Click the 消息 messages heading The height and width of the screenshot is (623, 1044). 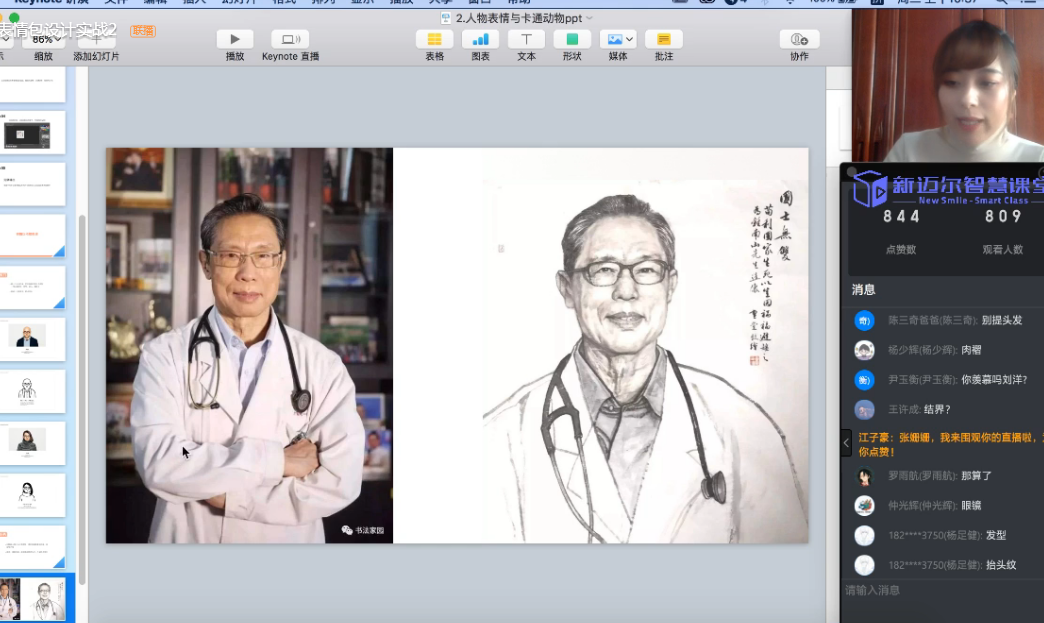pos(864,290)
